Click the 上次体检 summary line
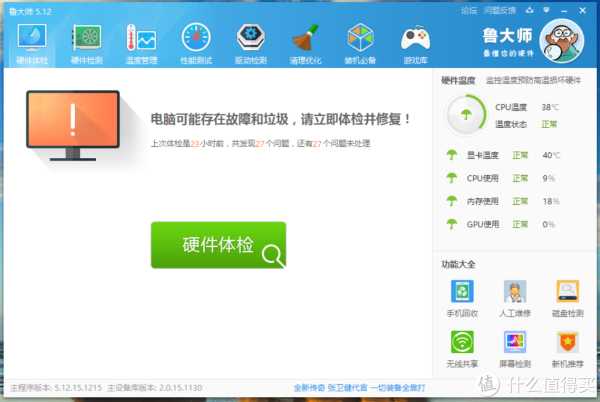The width and height of the screenshot is (600, 402). 260,143
